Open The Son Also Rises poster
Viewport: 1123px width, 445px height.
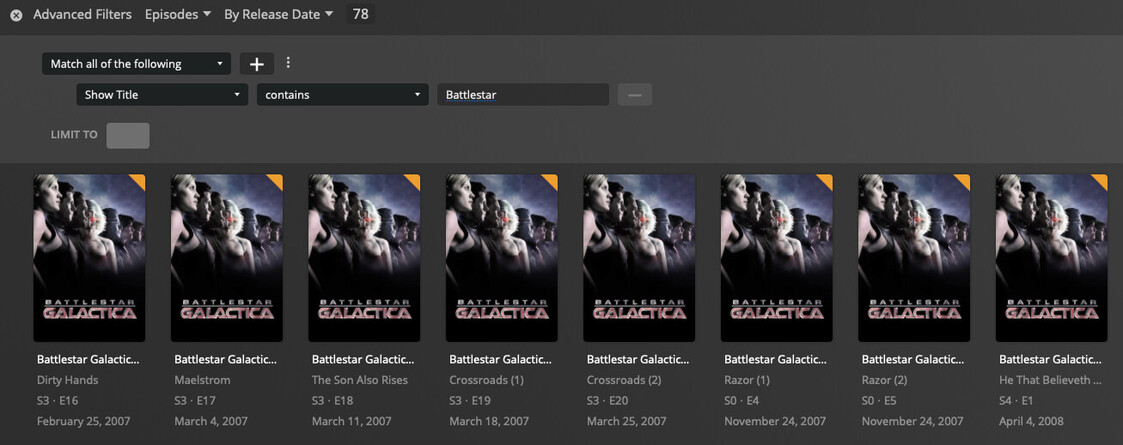[364, 257]
